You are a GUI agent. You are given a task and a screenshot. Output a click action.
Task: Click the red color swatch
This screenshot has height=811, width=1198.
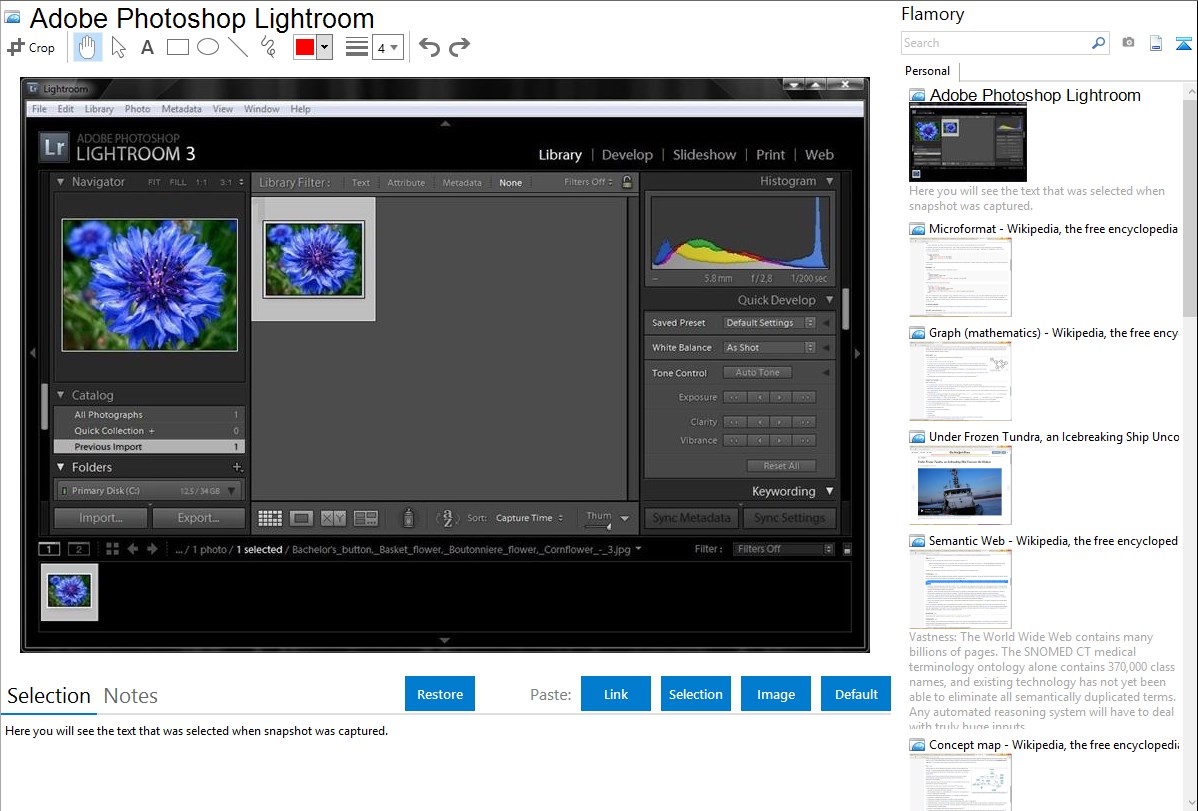[305, 47]
